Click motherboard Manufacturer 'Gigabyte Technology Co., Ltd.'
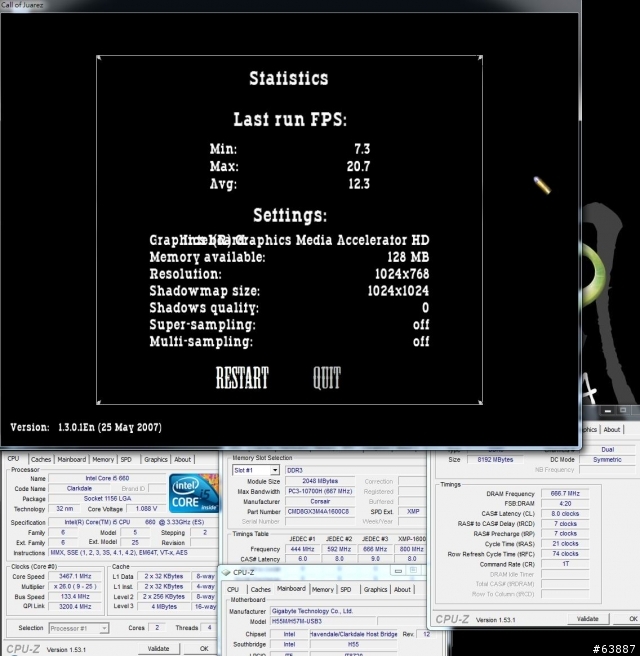640x657 pixels. (348, 611)
